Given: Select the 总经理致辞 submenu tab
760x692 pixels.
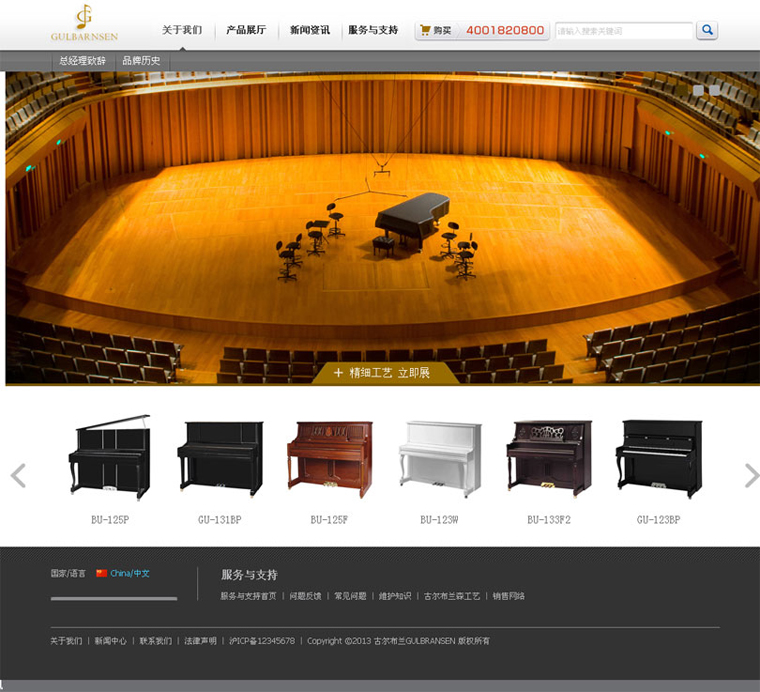Looking at the screenshot, I should coord(82,61).
